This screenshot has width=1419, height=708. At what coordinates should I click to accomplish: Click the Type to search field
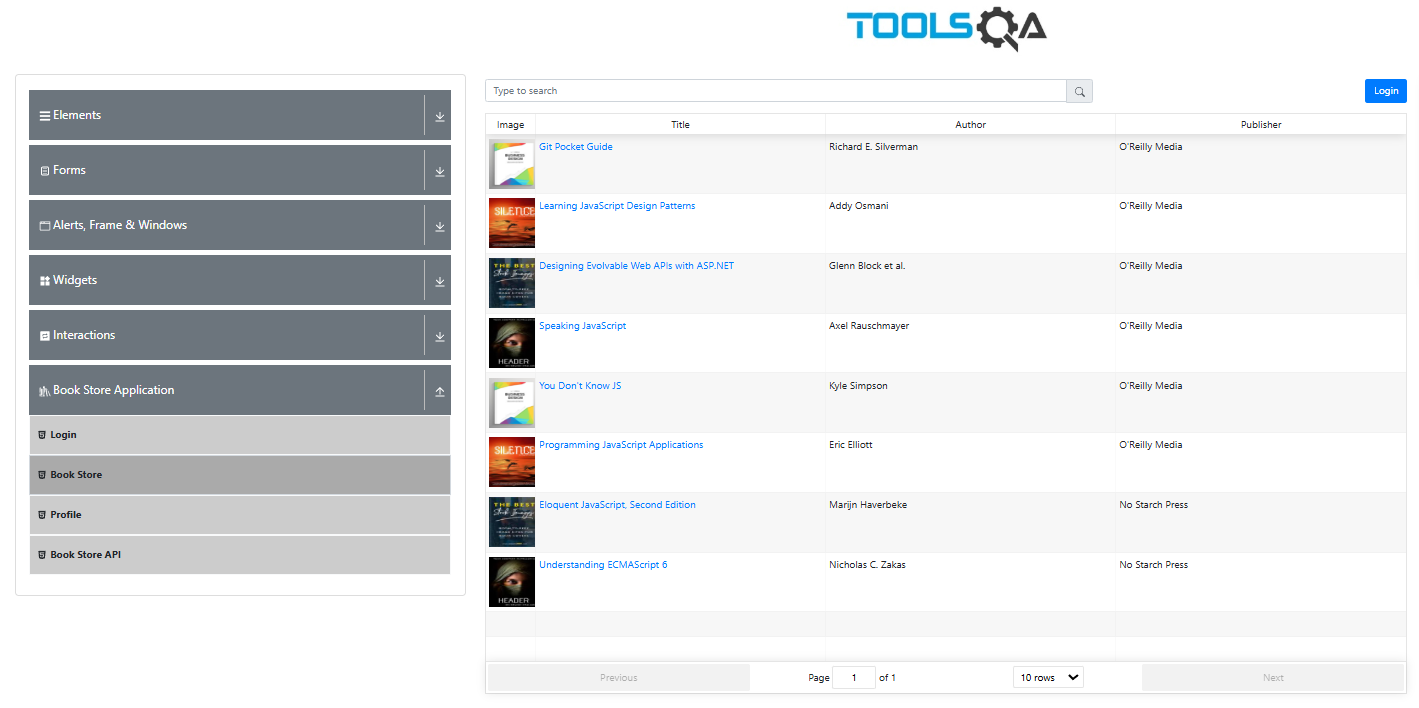[775, 91]
